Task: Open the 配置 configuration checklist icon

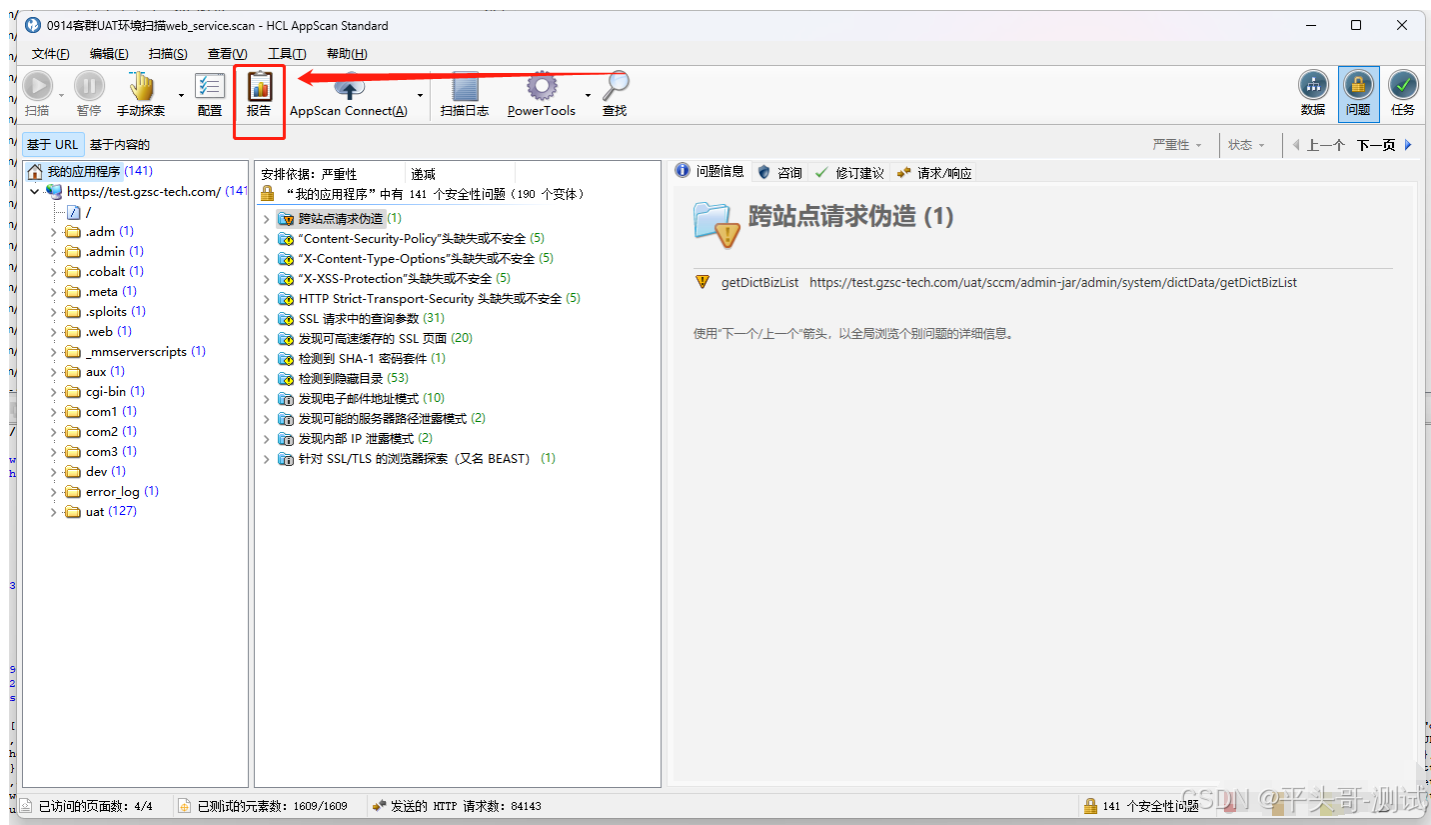Action: pyautogui.click(x=210, y=86)
